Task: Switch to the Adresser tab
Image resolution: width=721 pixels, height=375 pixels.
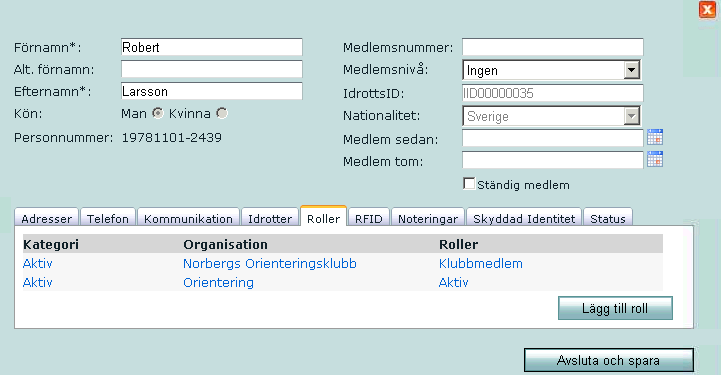Action: 46,218
